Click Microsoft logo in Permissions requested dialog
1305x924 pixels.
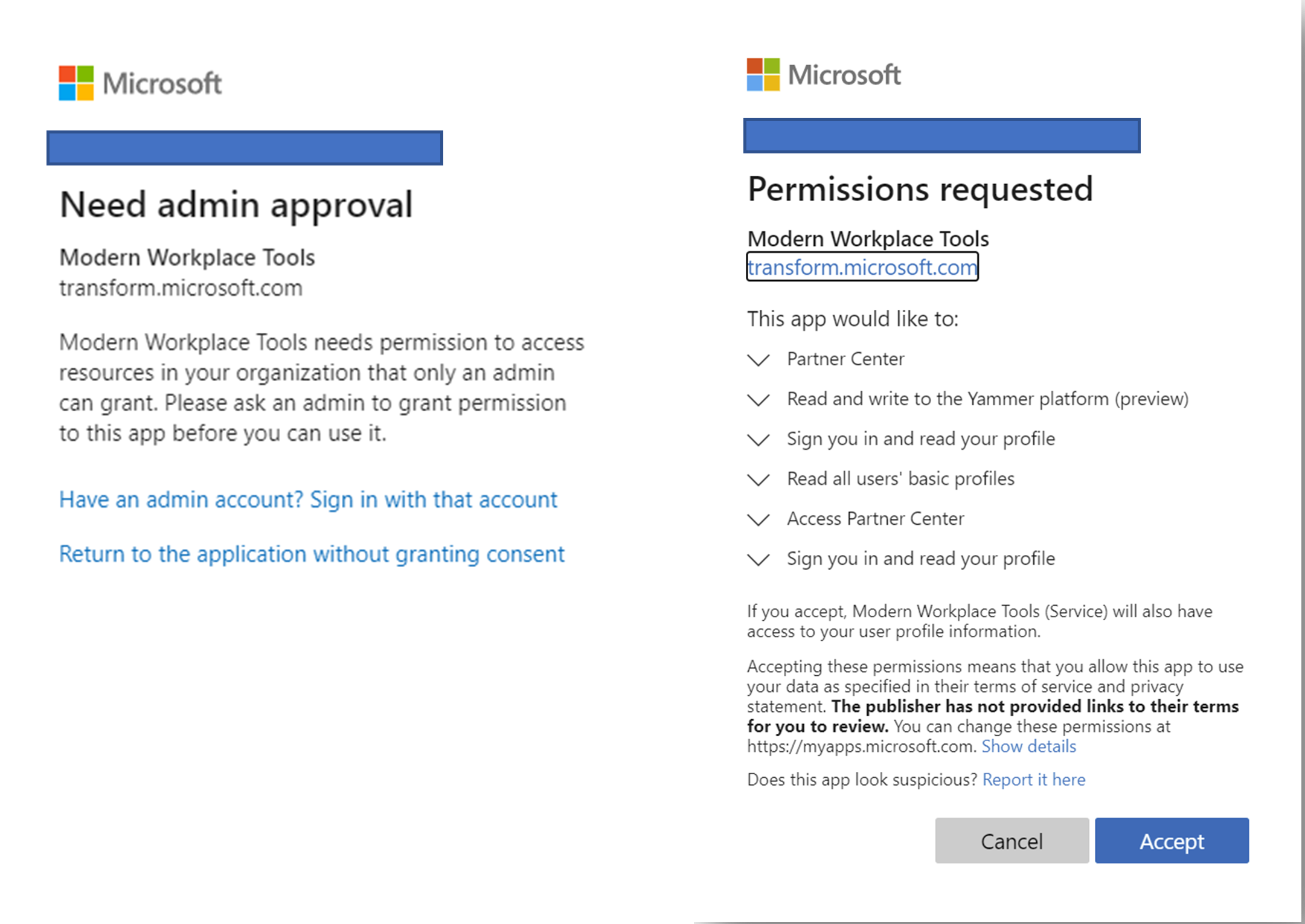coord(824,75)
